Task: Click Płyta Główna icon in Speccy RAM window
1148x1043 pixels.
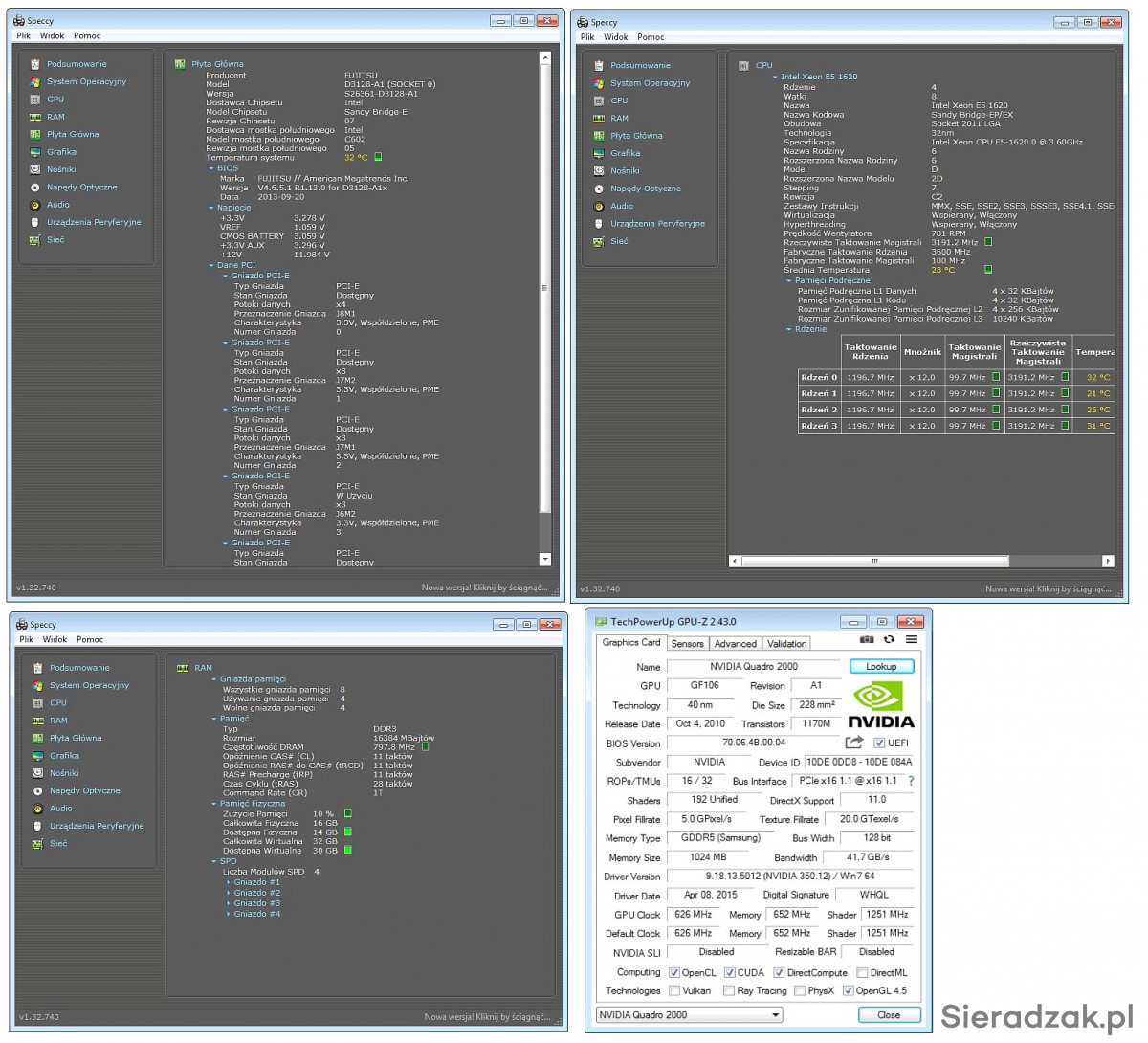Action: (38, 738)
